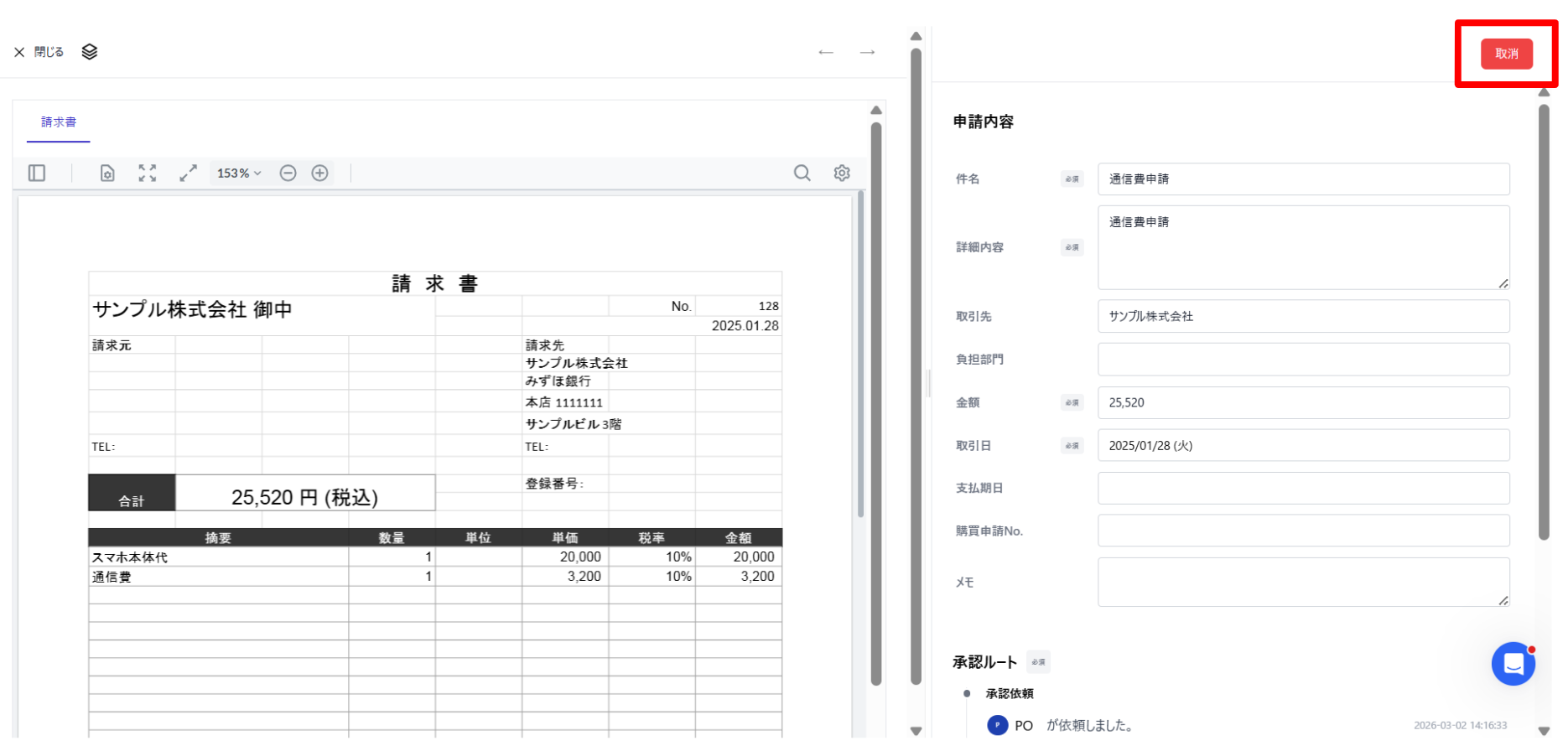Zoom out with the minus circle icon
1568x751 pixels.
(288, 173)
